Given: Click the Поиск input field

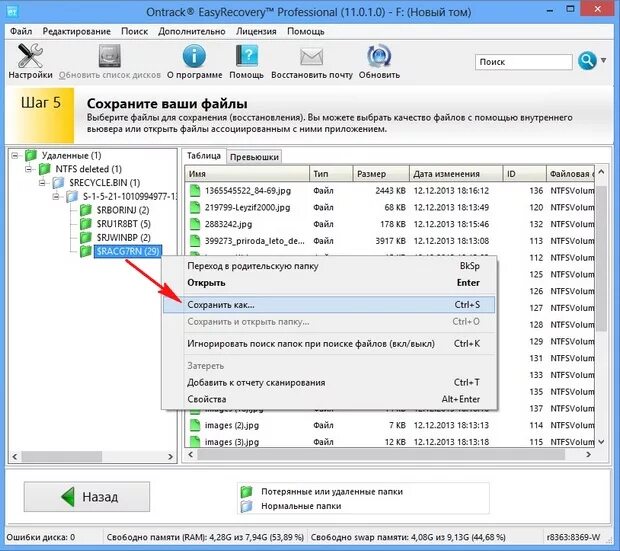Looking at the screenshot, I should click(524, 62).
